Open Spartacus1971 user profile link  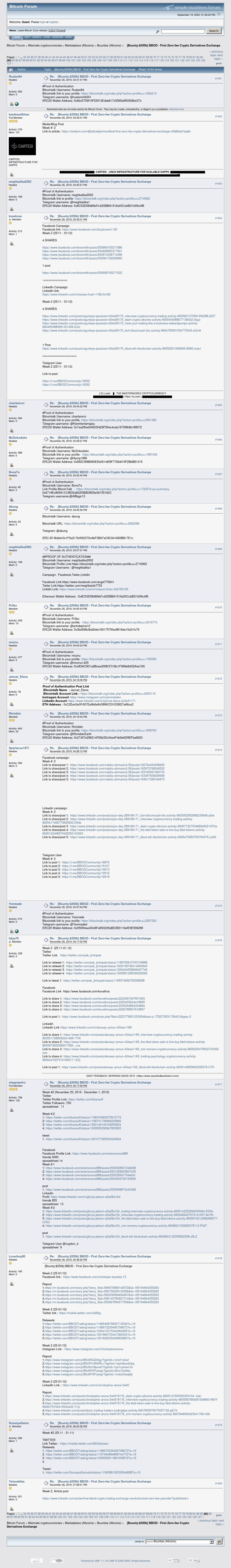coord(19,748)
